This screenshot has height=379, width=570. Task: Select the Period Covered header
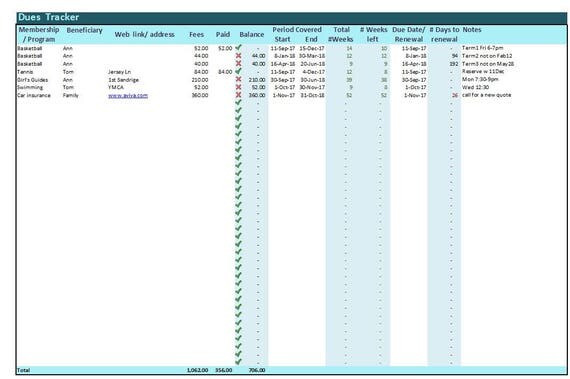click(x=297, y=30)
